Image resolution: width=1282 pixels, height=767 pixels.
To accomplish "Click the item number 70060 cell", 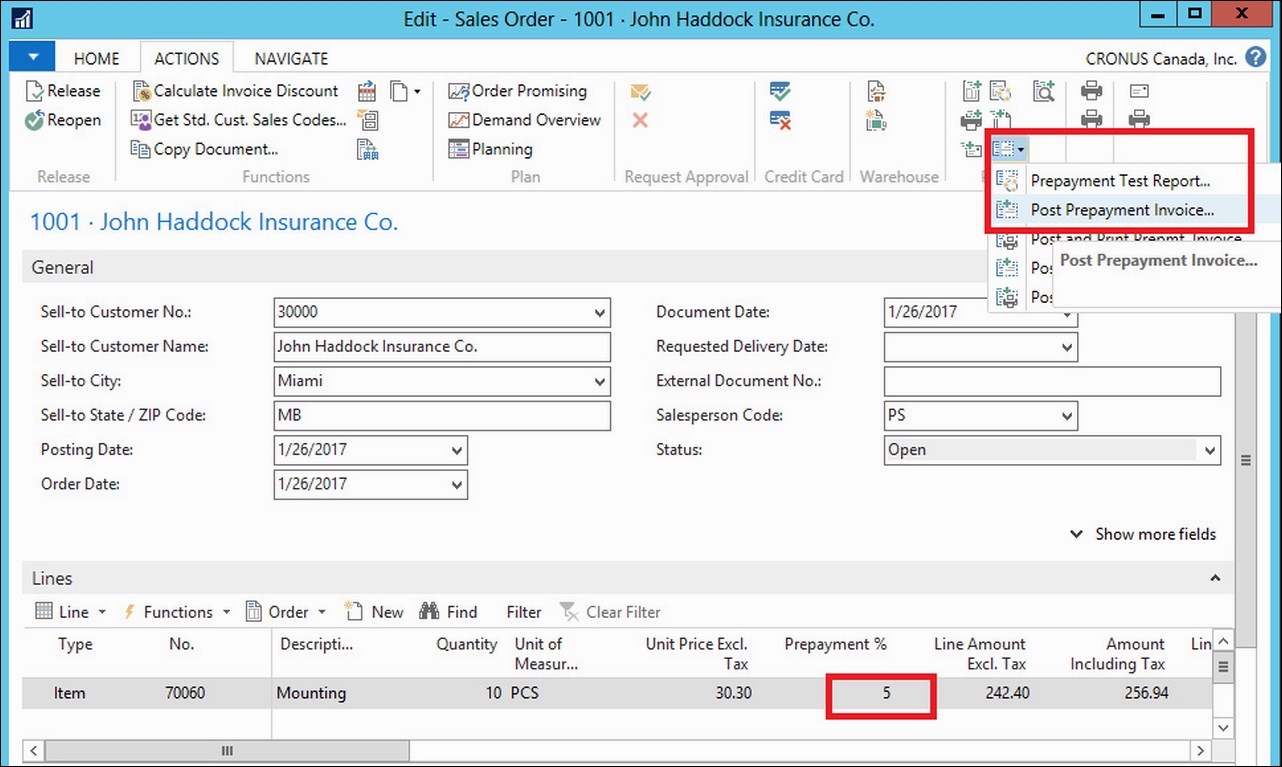I will pos(183,693).
